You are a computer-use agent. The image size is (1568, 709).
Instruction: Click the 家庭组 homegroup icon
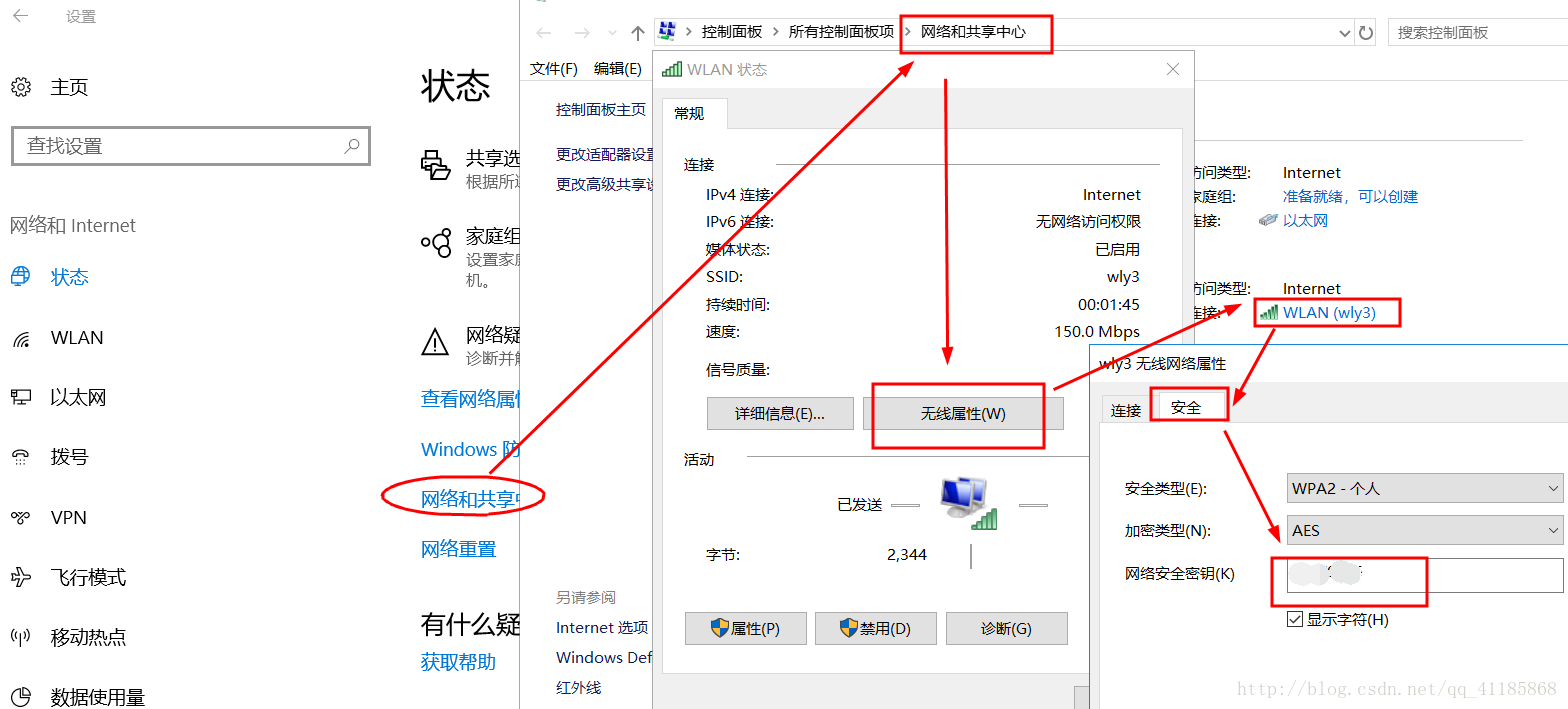point(436,241)
